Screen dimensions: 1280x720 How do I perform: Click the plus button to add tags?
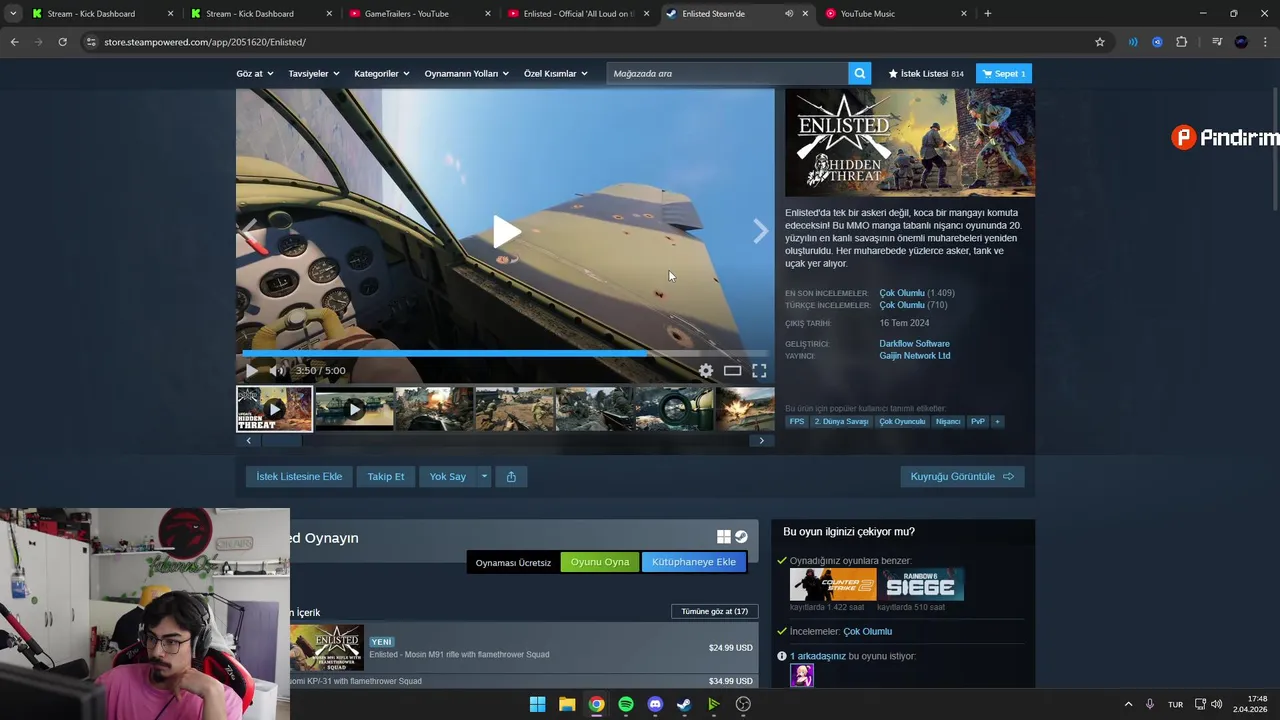pyautogui.click(x=997, y=421)
